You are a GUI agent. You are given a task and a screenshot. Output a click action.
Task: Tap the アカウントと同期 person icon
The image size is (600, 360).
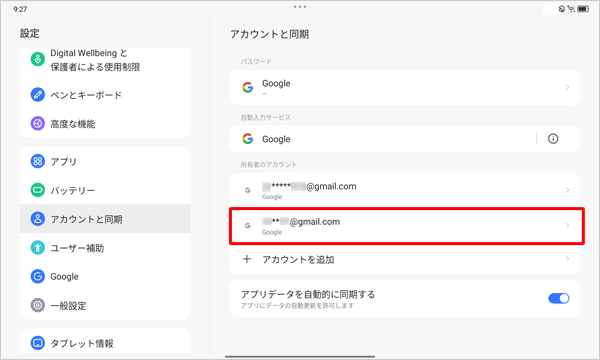(38, 219)
